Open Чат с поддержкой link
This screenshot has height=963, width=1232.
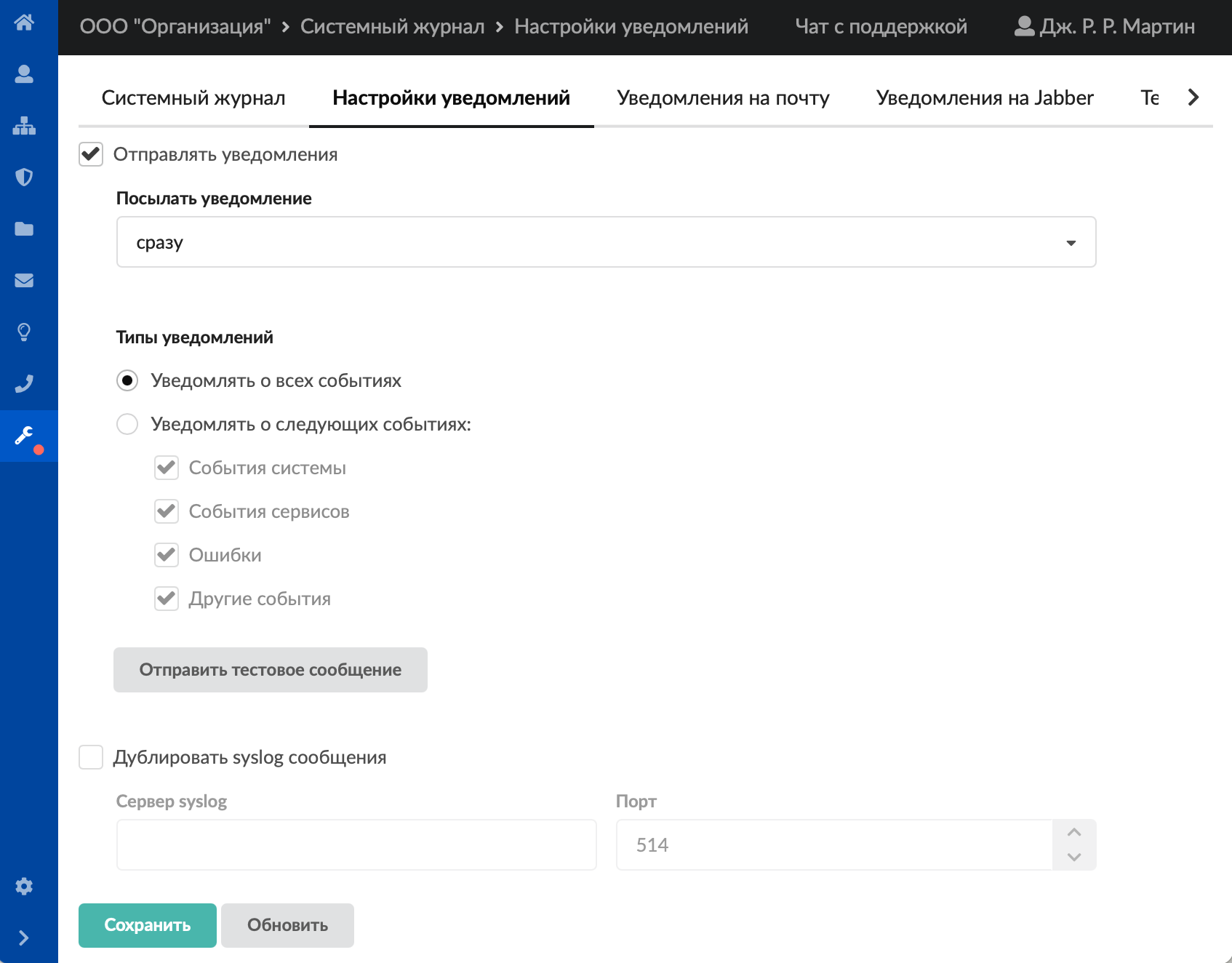(881, 26)
